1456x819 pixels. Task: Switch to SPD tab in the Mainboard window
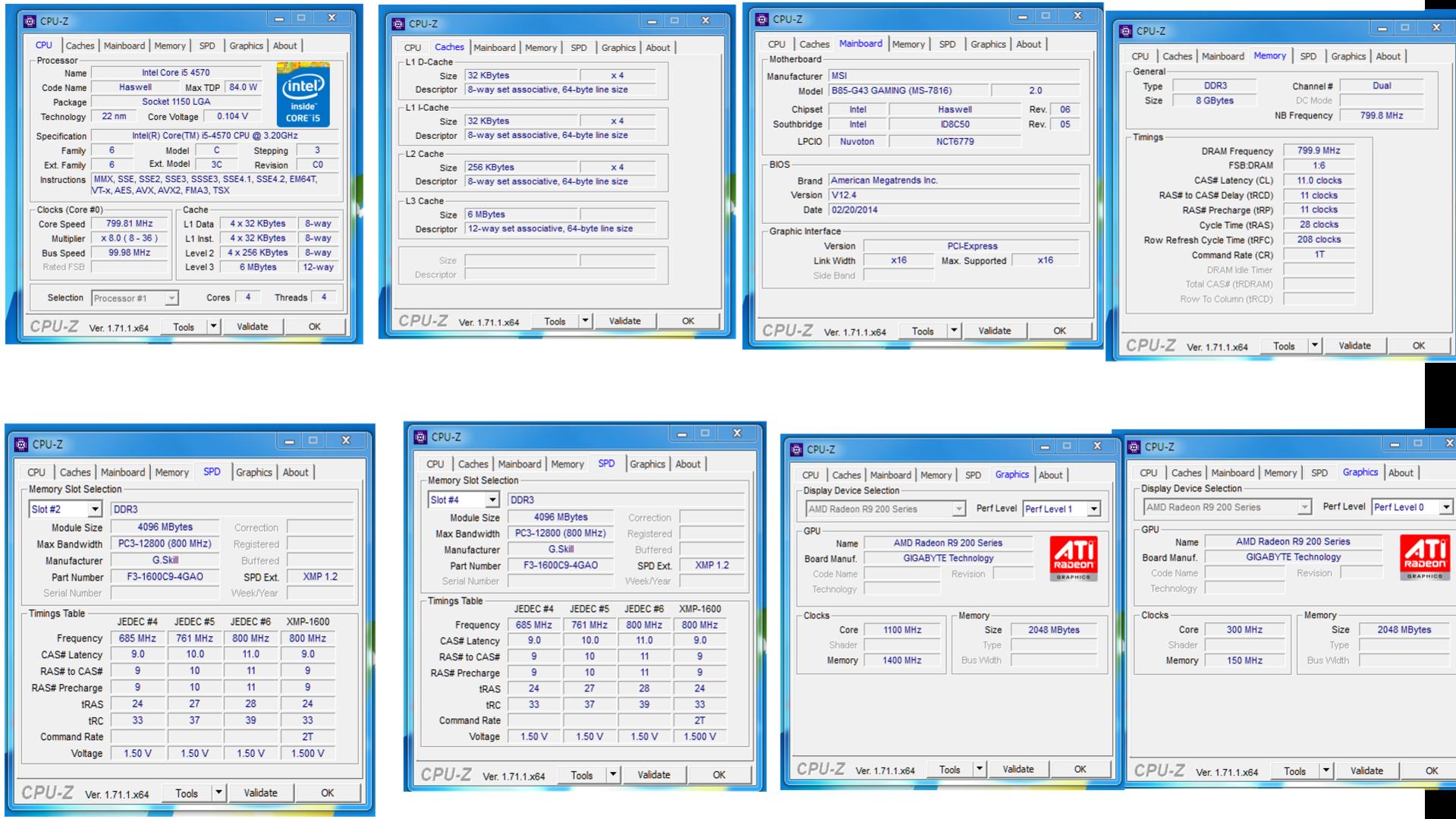coord(947,44)
